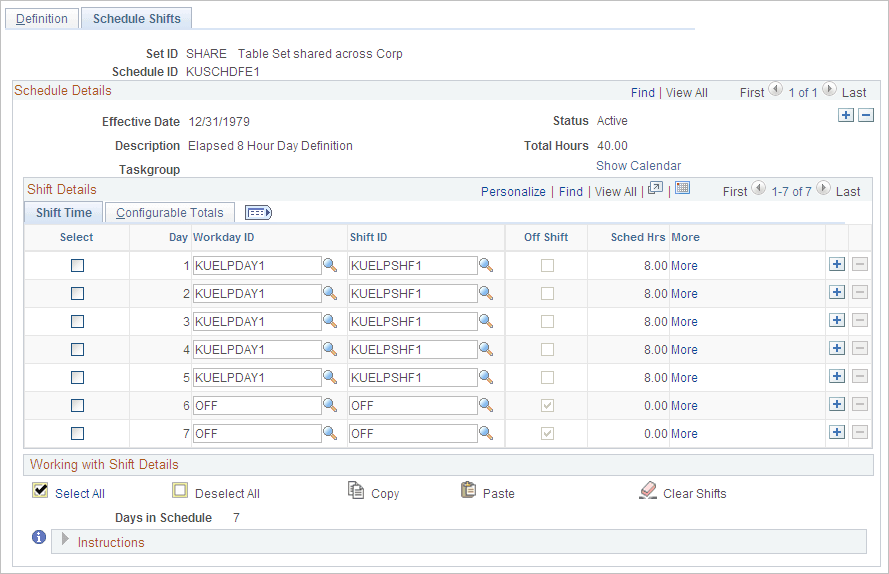Open Workday ID lookup for day 1
889x574 pixels.
[x=330, y=265]
